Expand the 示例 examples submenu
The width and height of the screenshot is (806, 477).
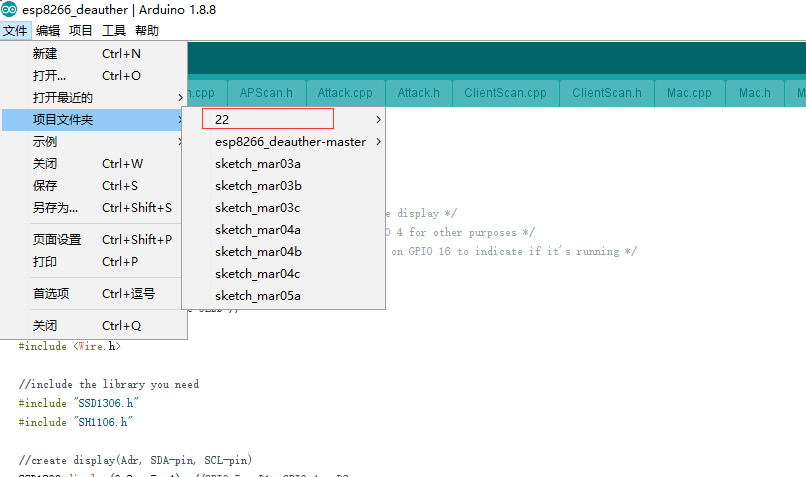coord(45,142)
